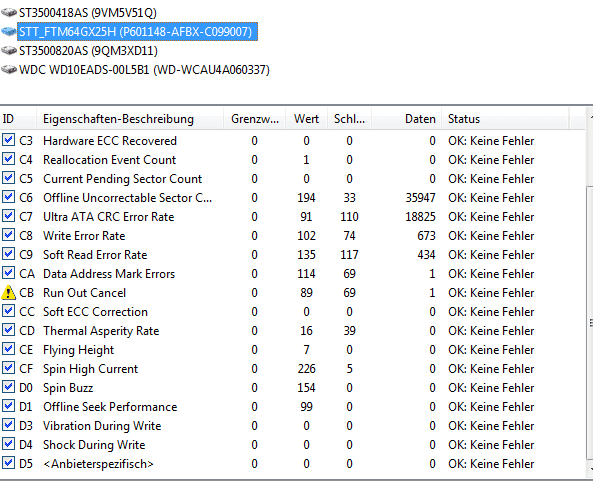The image size is (593, 481).
Task: Click Offline Uncorrectable Sector C... text
Action: [x=127, y=198]
